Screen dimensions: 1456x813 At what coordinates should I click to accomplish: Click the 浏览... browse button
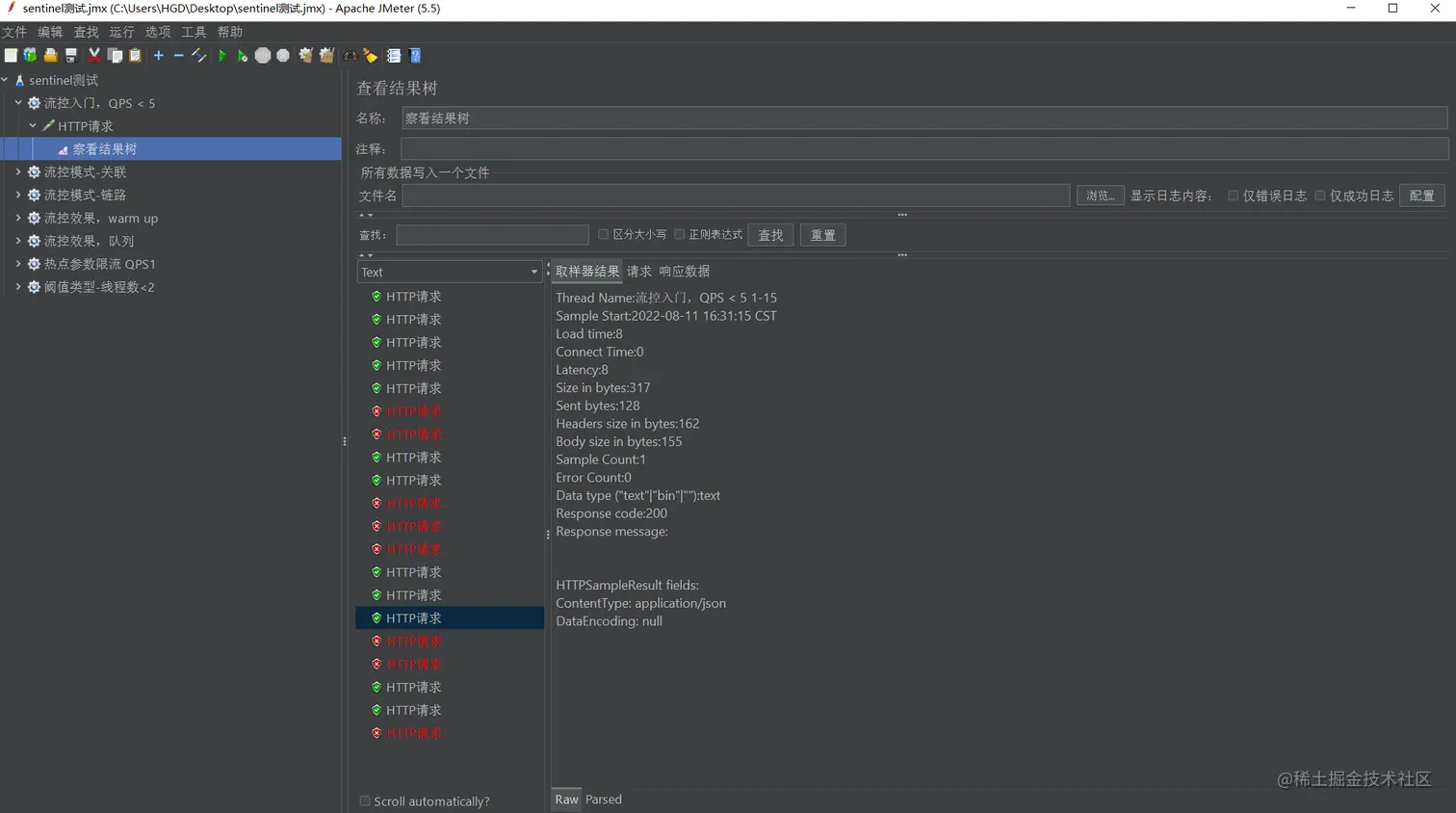pos(1100,196)
